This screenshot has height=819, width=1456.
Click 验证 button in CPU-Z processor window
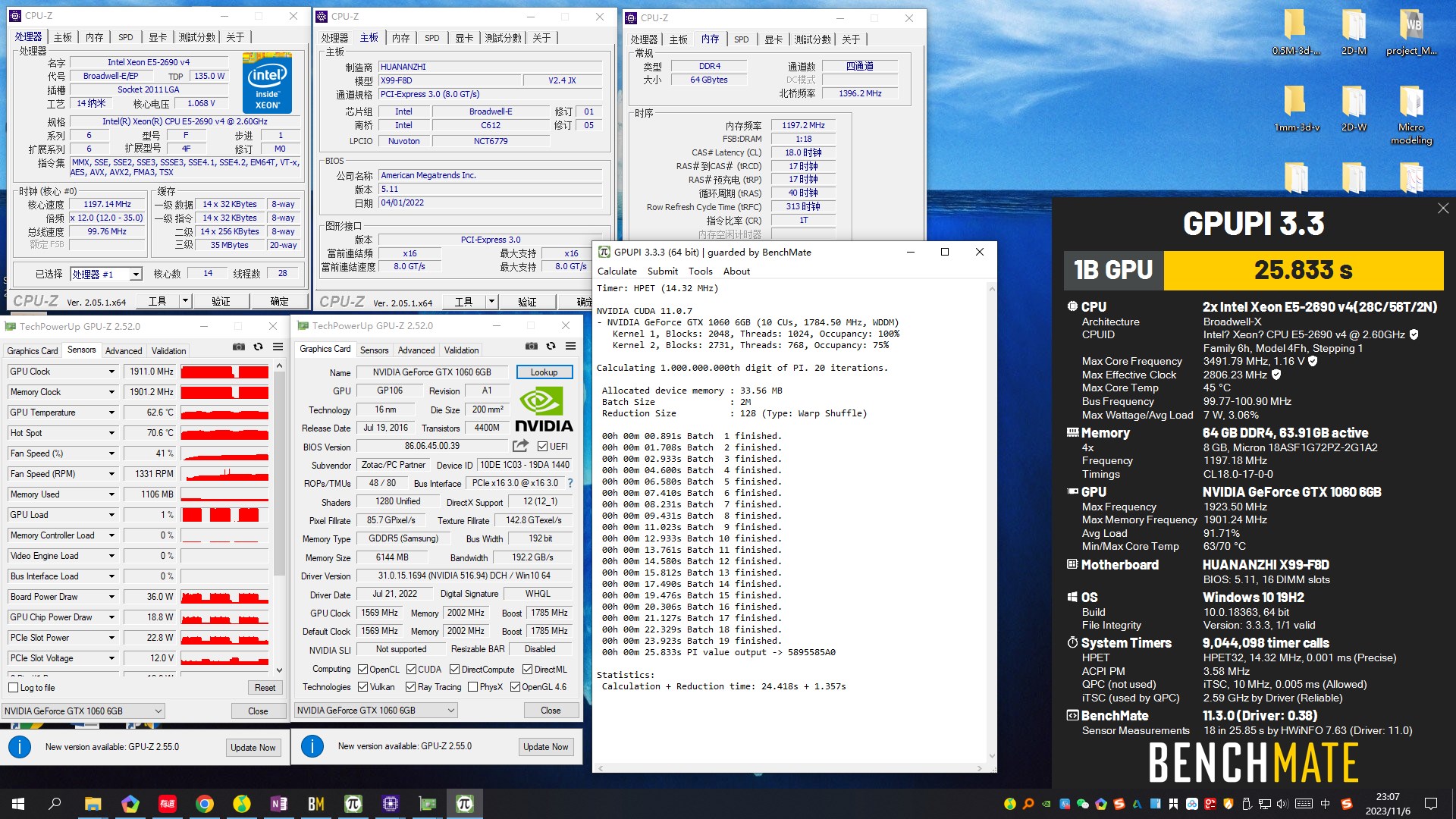[x=221, y=301]
